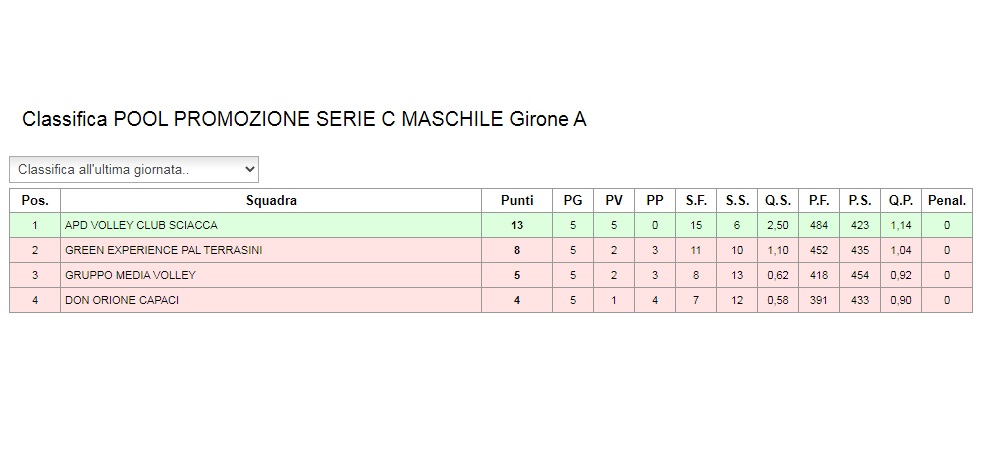This screenshot has height=476, width=983.
Task: Click the 'PV' column header
Action: click(x=614, y=201)
